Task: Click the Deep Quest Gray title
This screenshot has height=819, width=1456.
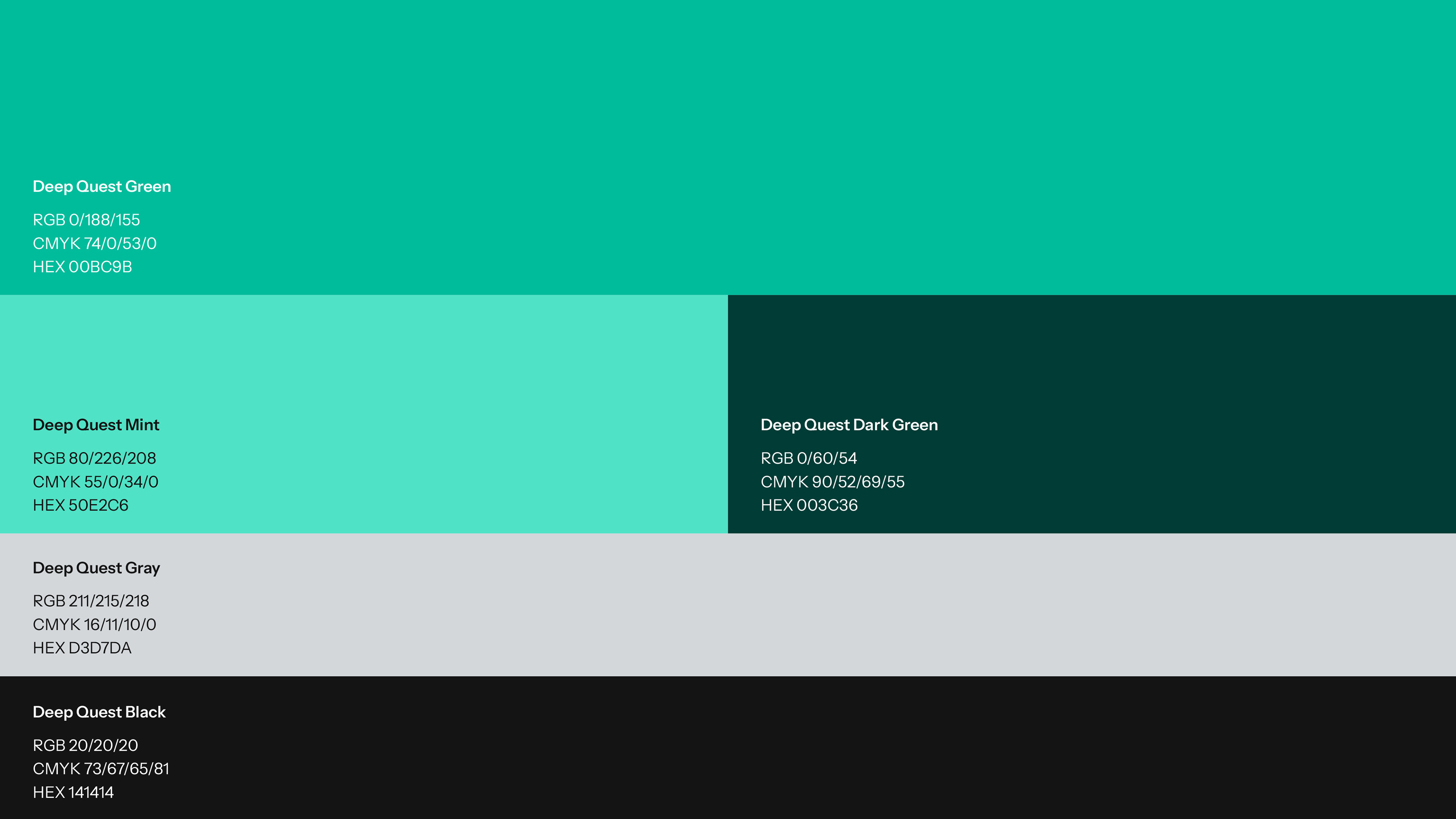Action: [x=97, y=568]
